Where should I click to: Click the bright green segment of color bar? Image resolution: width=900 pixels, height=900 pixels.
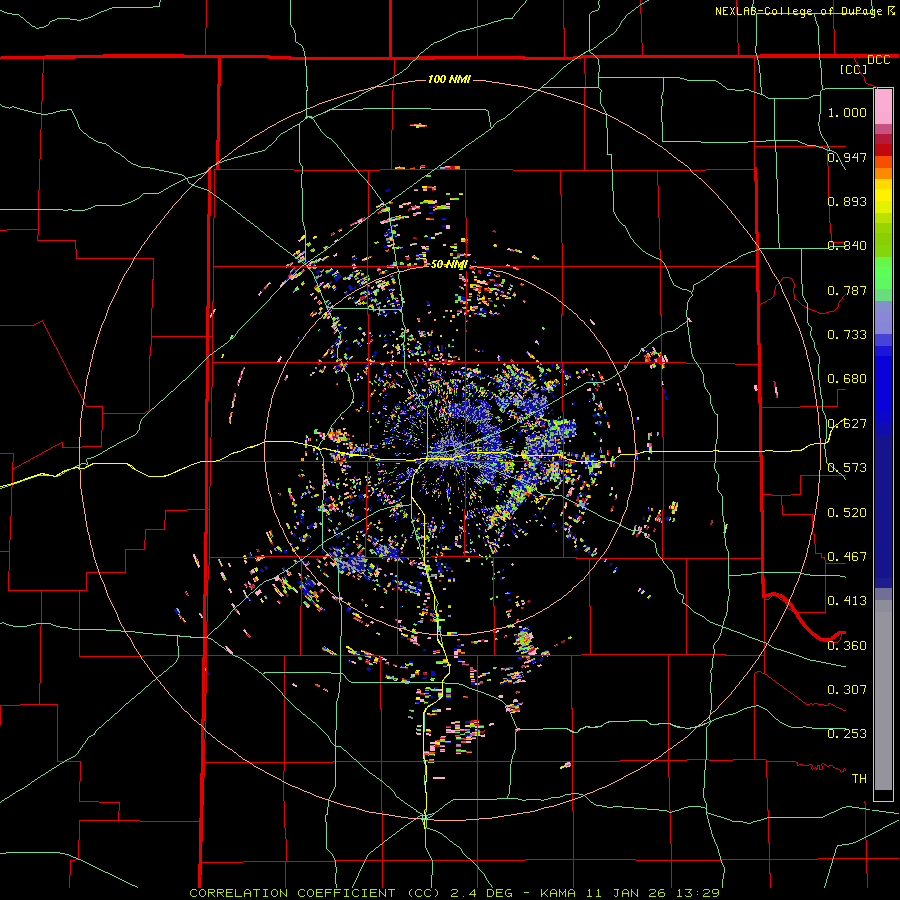[x=883, y=273]
